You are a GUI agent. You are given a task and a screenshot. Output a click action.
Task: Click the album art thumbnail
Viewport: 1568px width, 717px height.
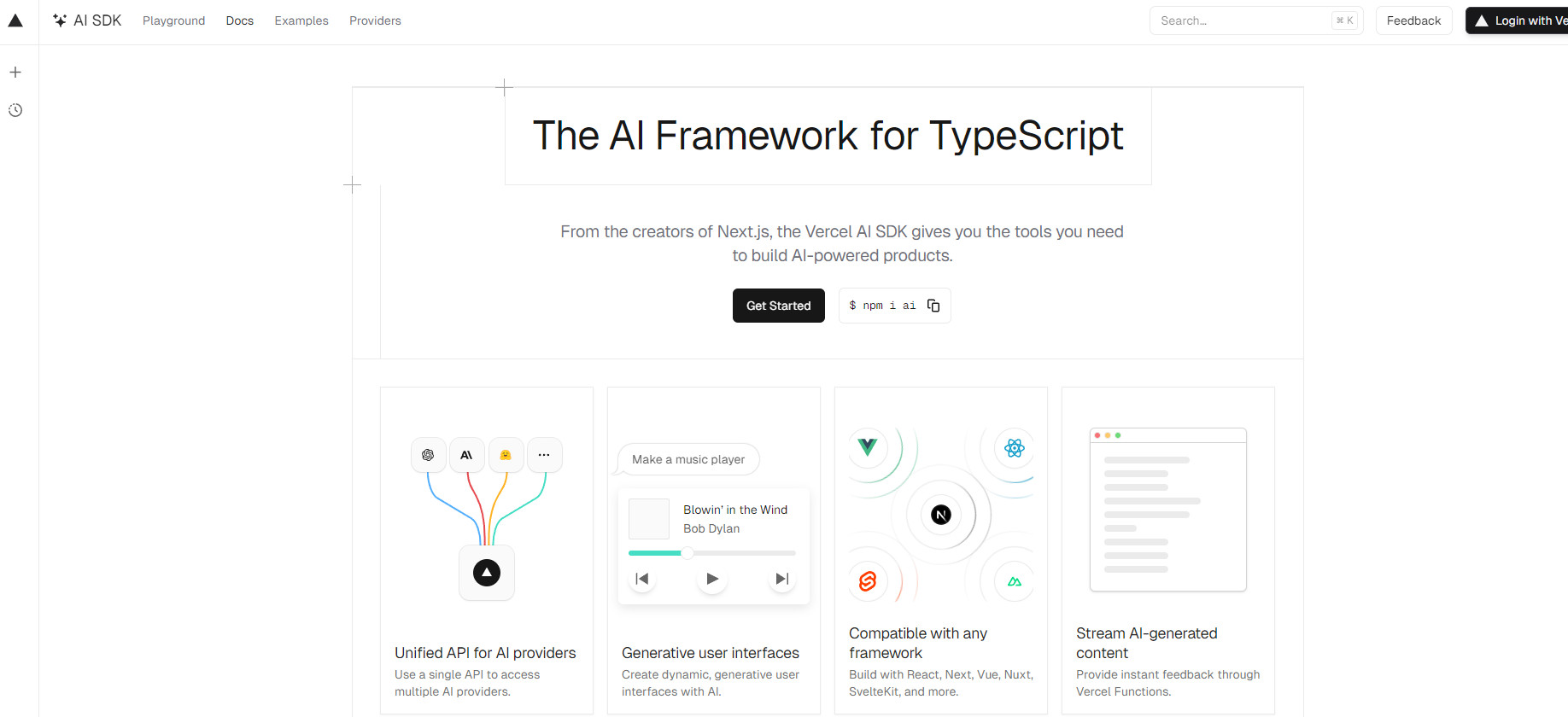click(x=649, y=519)
